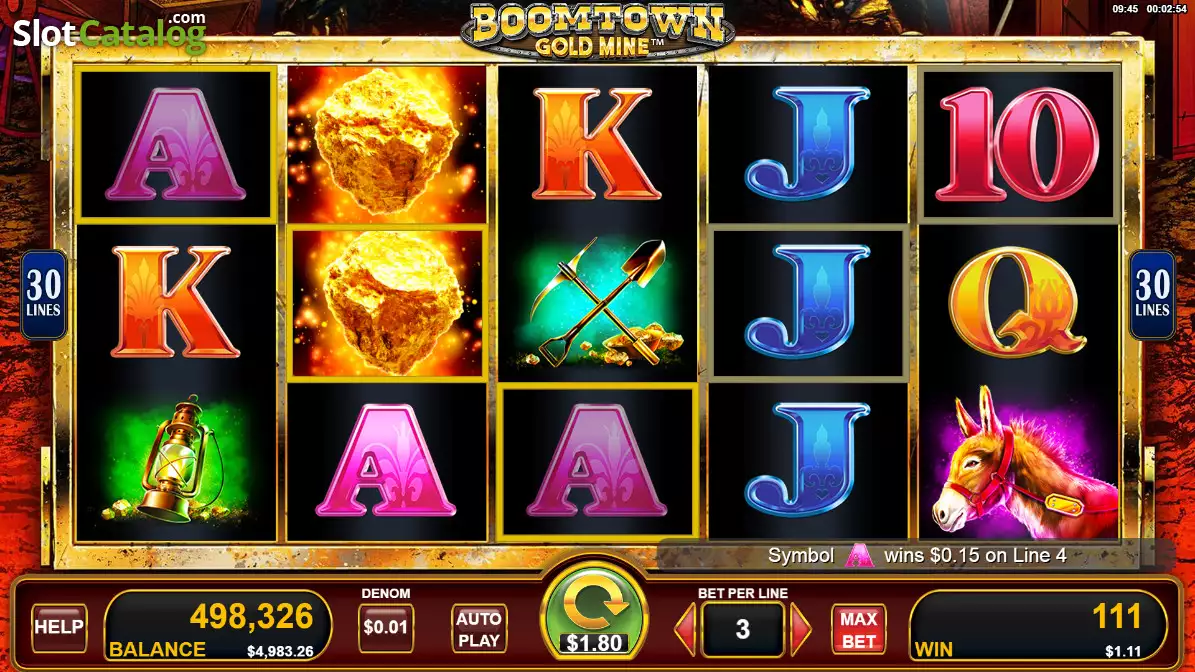Click the left 30 LINES badge
Viewport: 1195px width, 672px height.
point(43,294)
